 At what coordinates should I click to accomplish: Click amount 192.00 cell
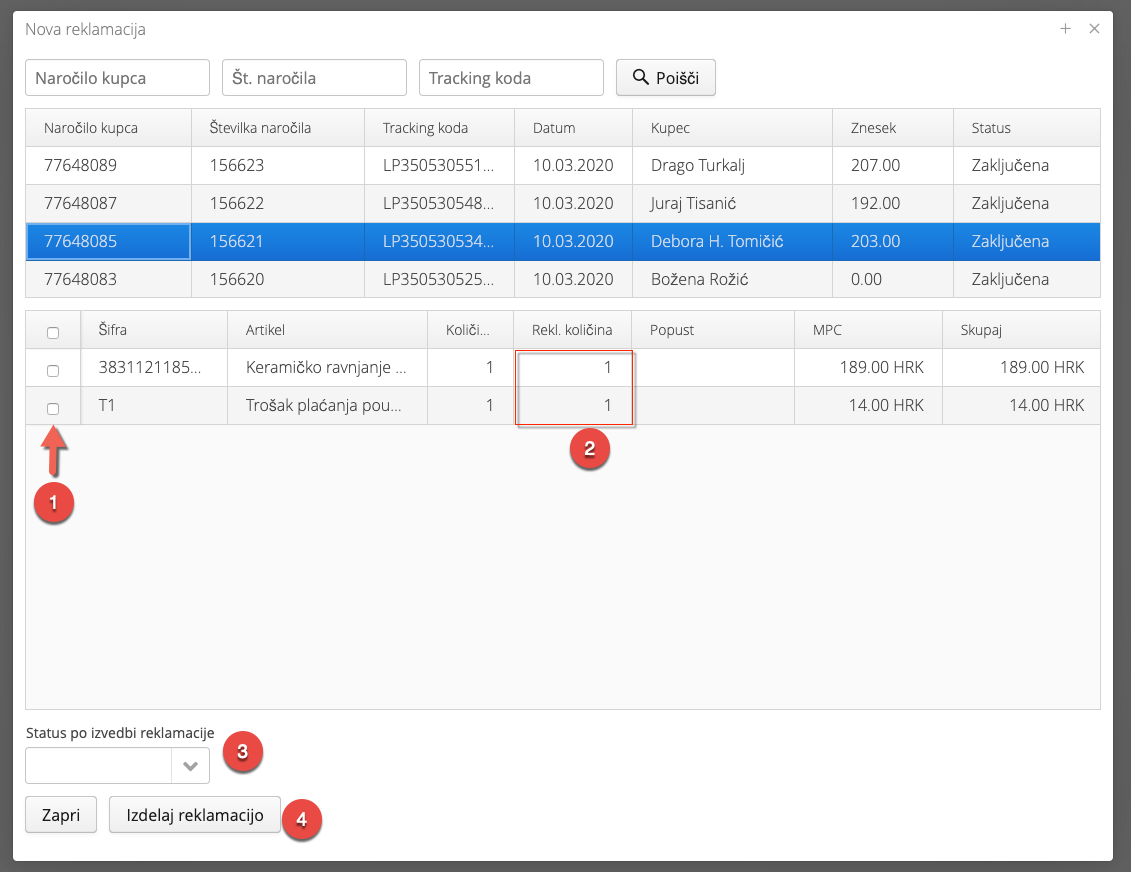893,203
